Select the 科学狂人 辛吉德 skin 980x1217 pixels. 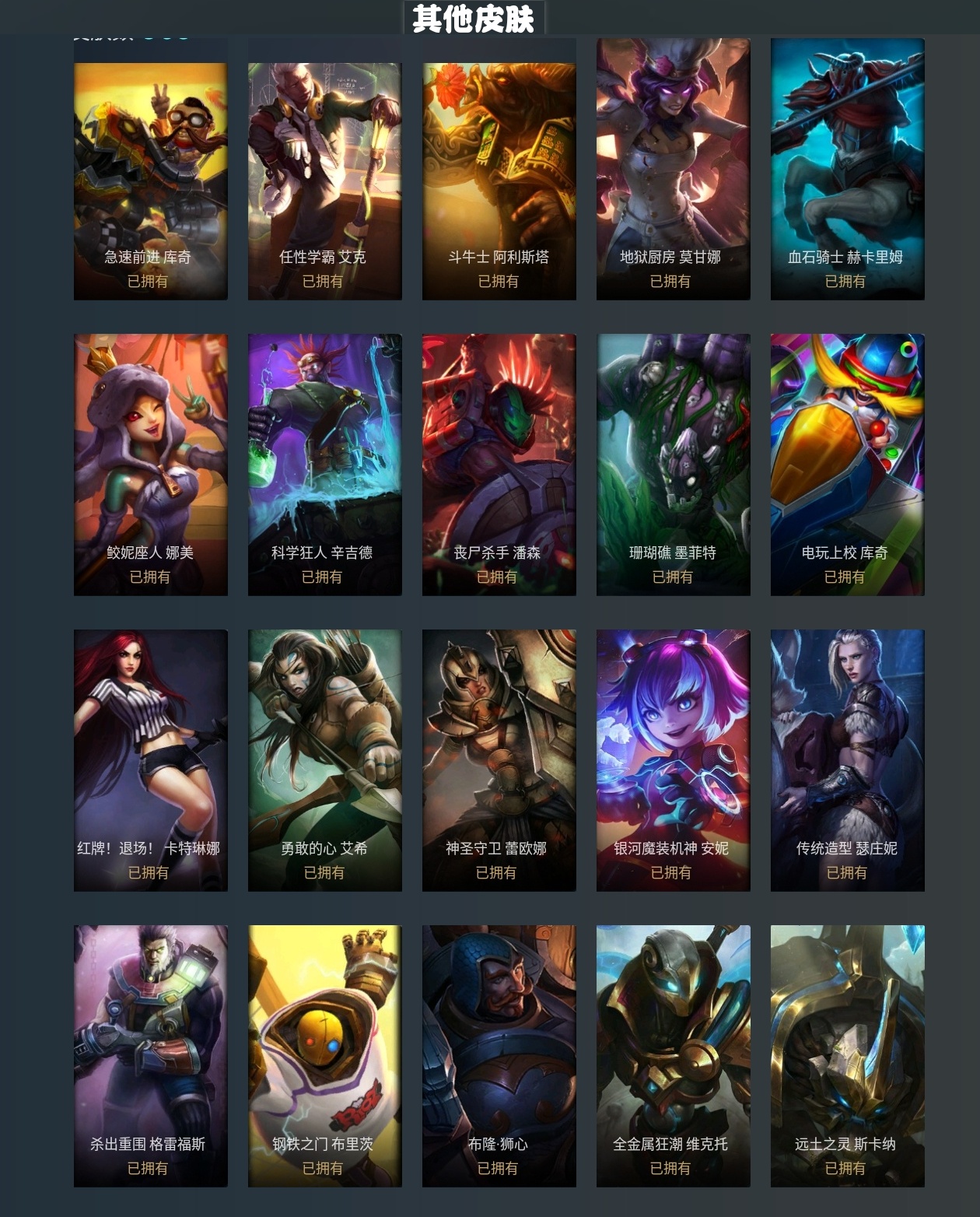325,465
